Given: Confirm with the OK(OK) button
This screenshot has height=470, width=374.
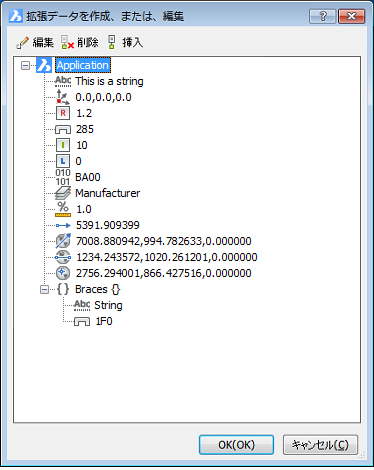Looking at the screenshot, I should pyautogui.click(x=236, y=445).
